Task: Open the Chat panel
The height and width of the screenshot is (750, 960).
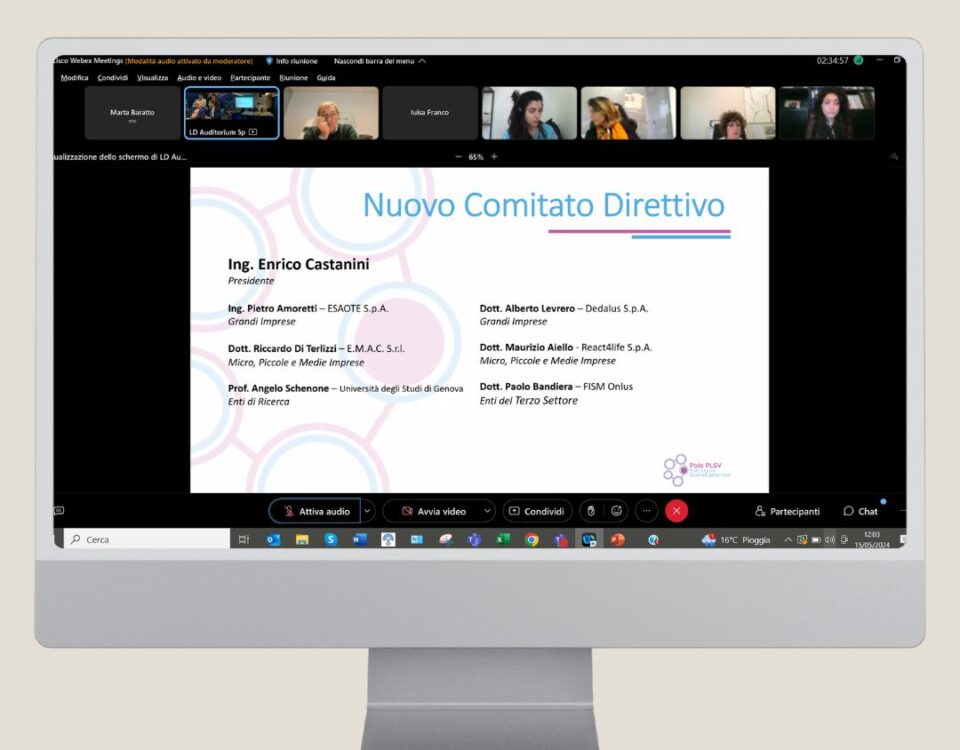Action: point(860,511)
